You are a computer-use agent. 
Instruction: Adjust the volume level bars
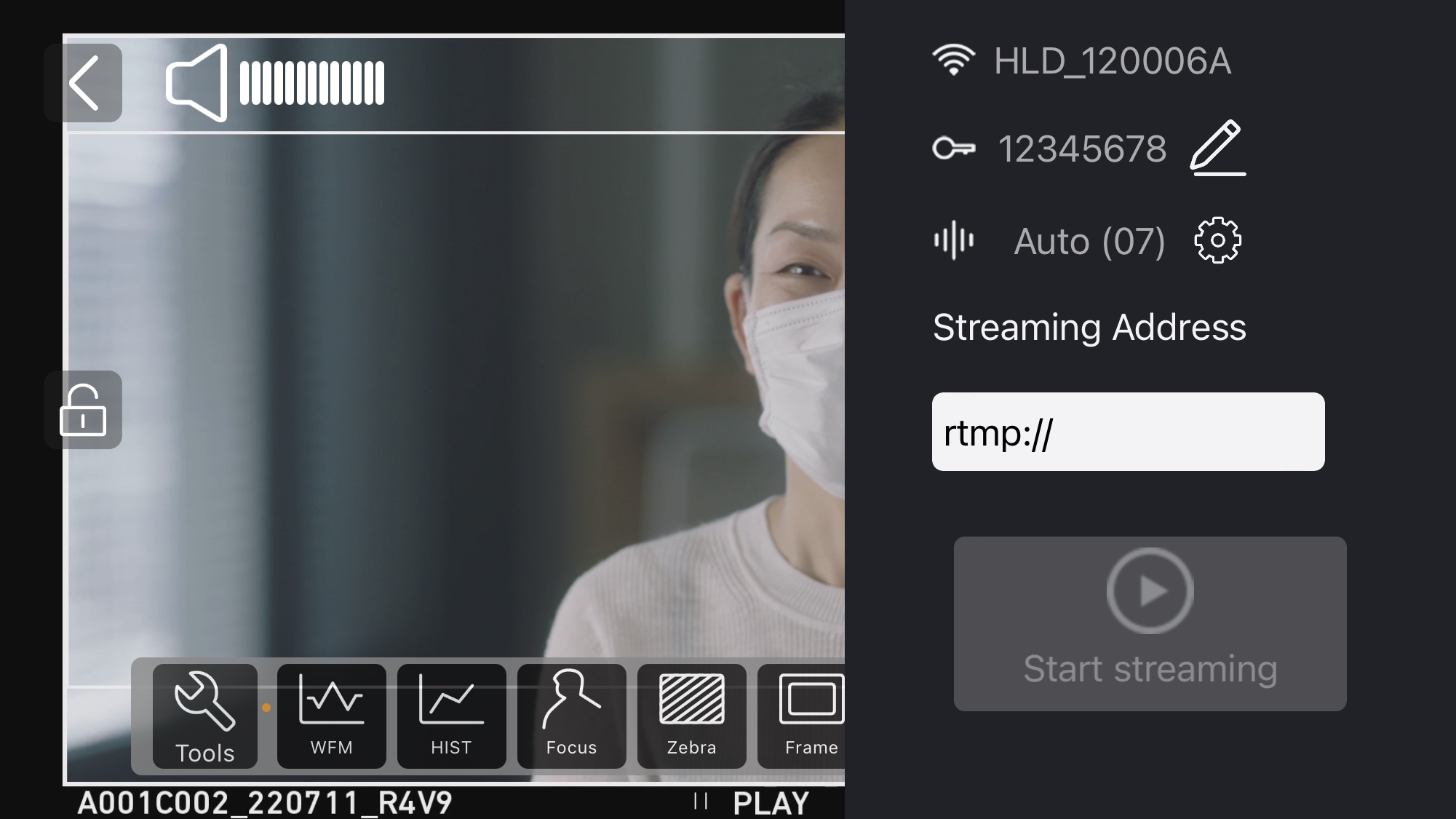[x=312, y=83]
